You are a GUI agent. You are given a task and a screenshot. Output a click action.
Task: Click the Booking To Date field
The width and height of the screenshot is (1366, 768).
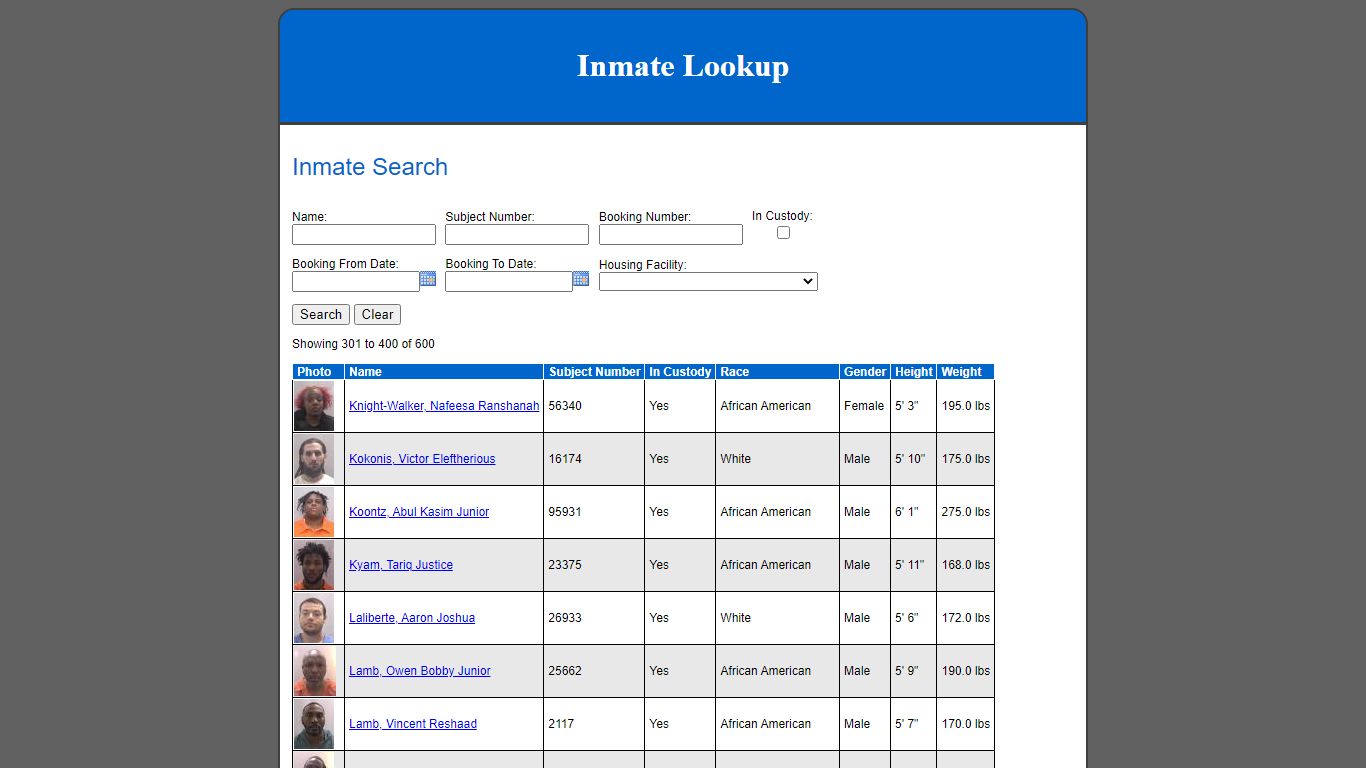point(509,282)
